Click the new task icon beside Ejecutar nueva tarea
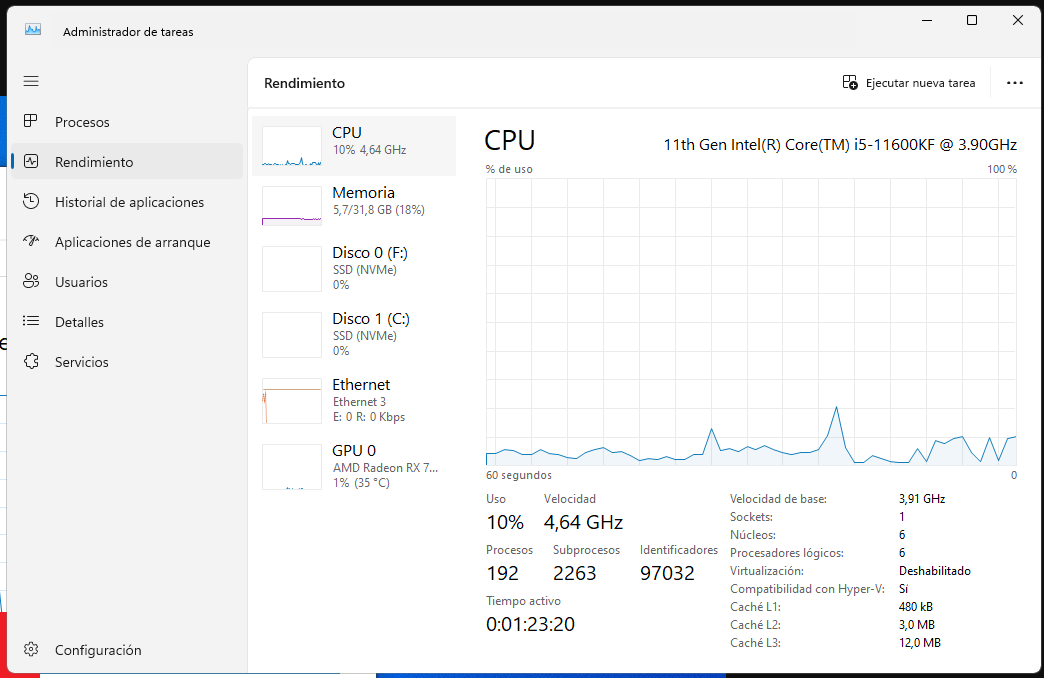 850,83
